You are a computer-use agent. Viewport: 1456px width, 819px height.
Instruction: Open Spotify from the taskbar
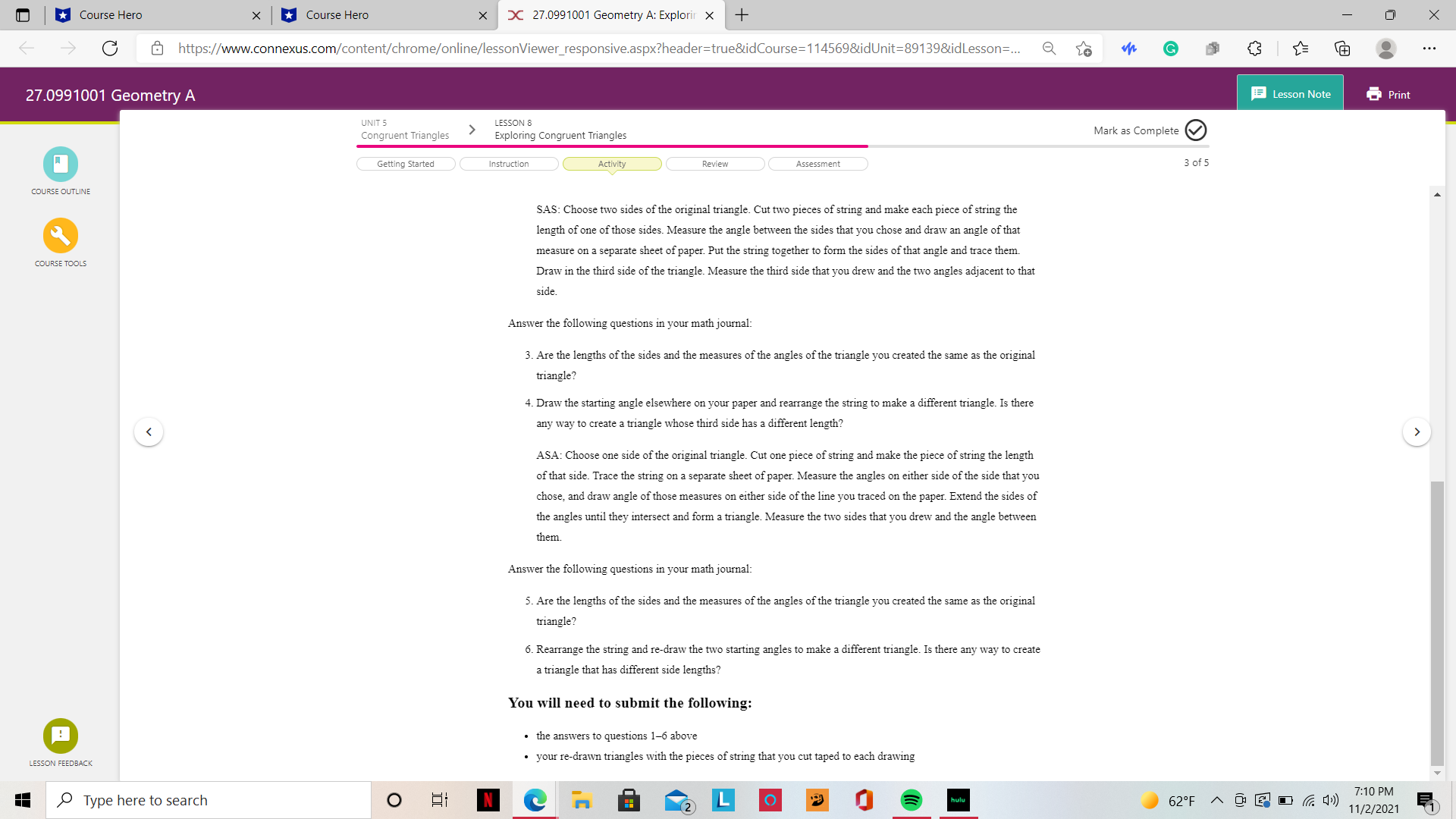911,800
